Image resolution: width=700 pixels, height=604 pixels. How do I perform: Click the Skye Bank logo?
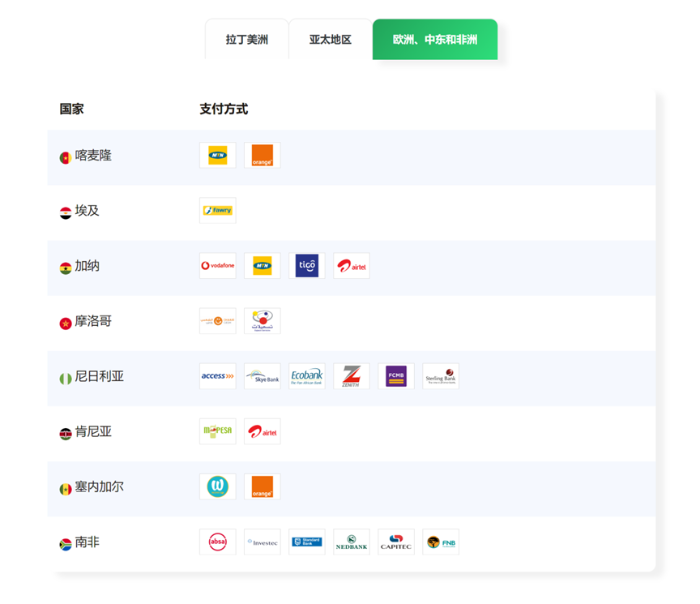coord(262,376)
